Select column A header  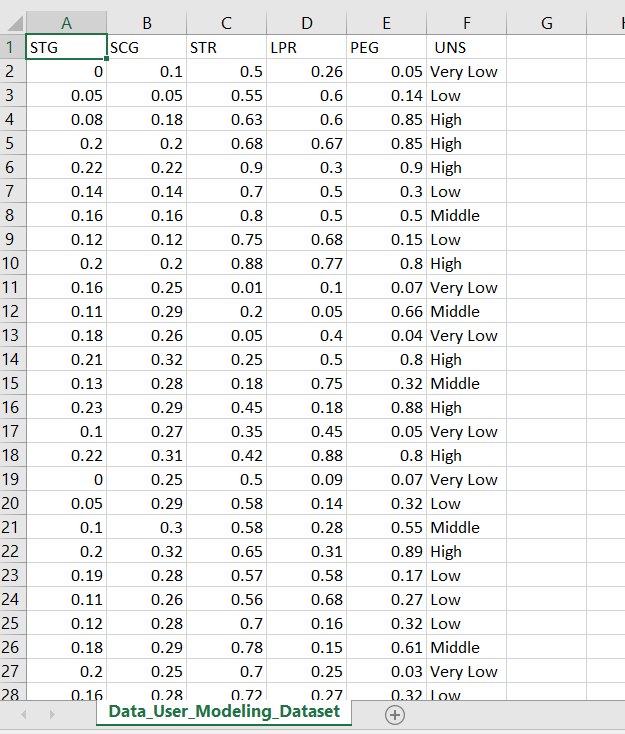66,22
